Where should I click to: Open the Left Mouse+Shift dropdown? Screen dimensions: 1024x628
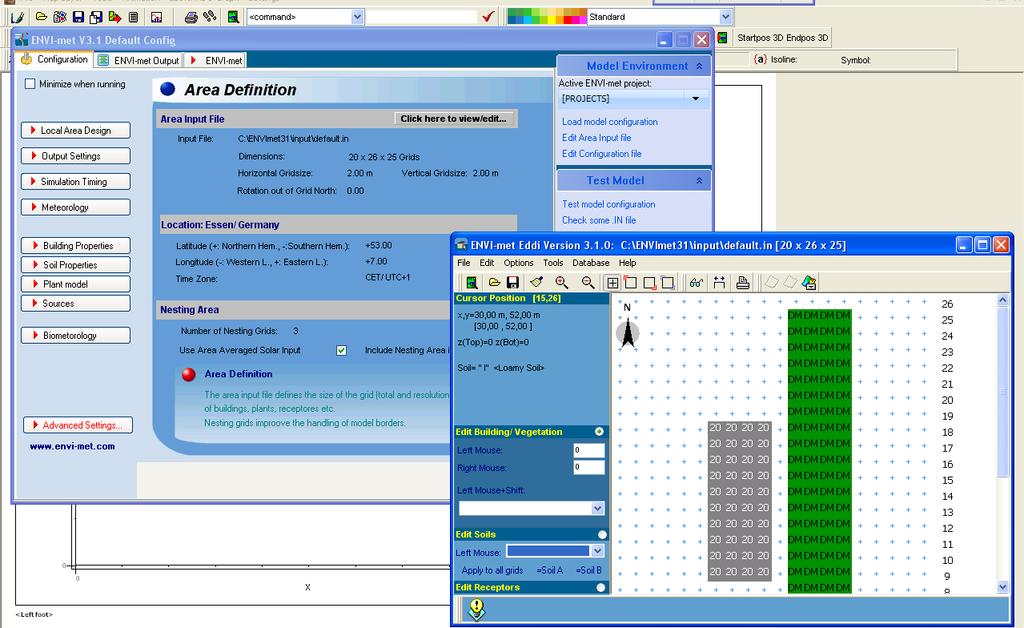[x=598, y=509]
